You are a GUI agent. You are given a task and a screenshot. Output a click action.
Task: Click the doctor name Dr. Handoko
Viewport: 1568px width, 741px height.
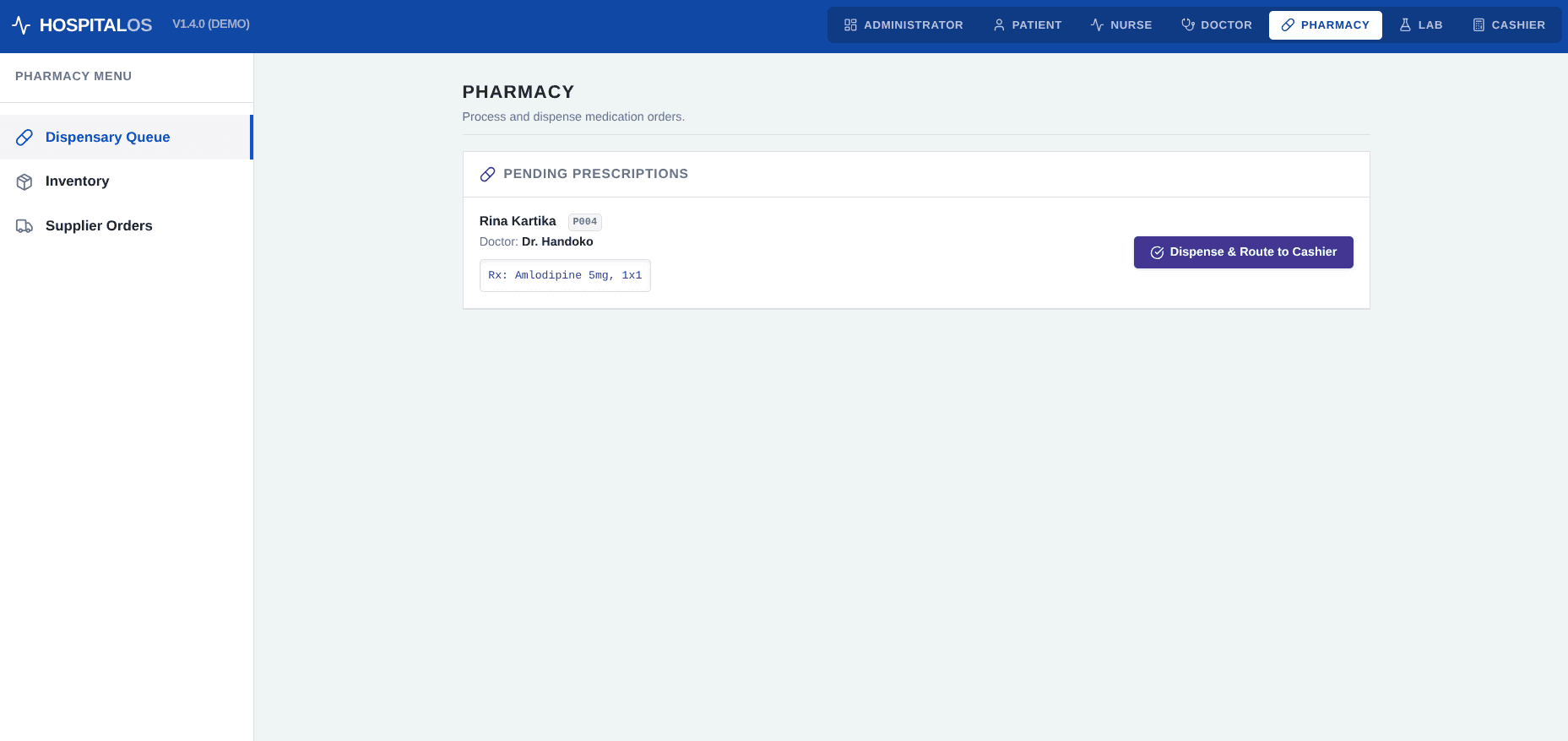click(x=557, y=241)
